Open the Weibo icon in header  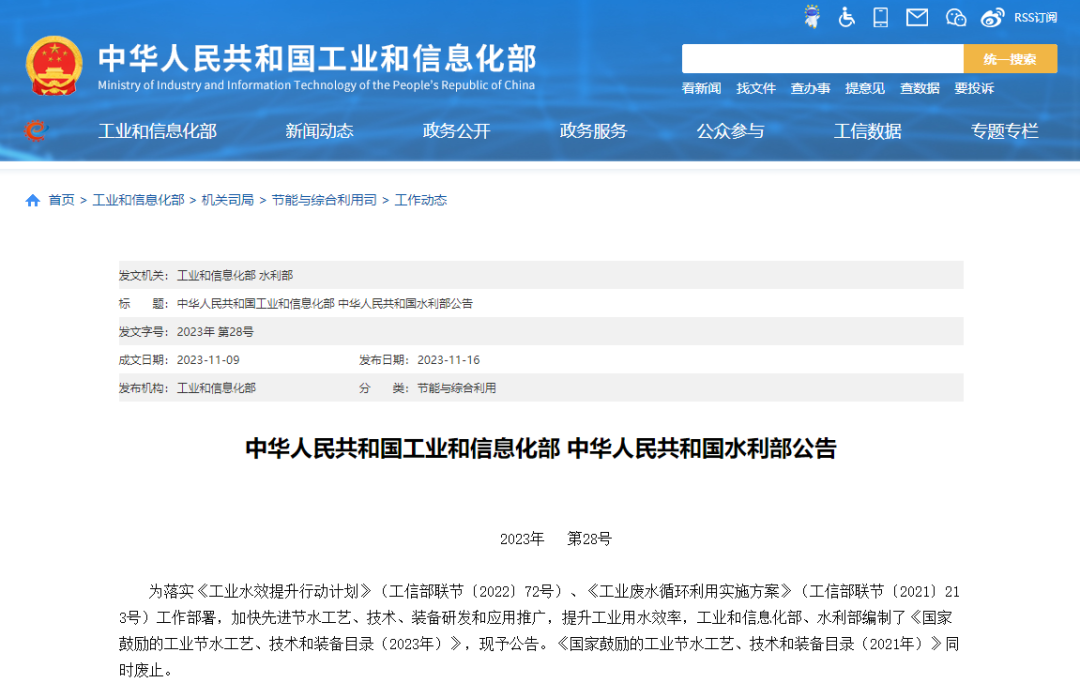click(x=992, y=17)
